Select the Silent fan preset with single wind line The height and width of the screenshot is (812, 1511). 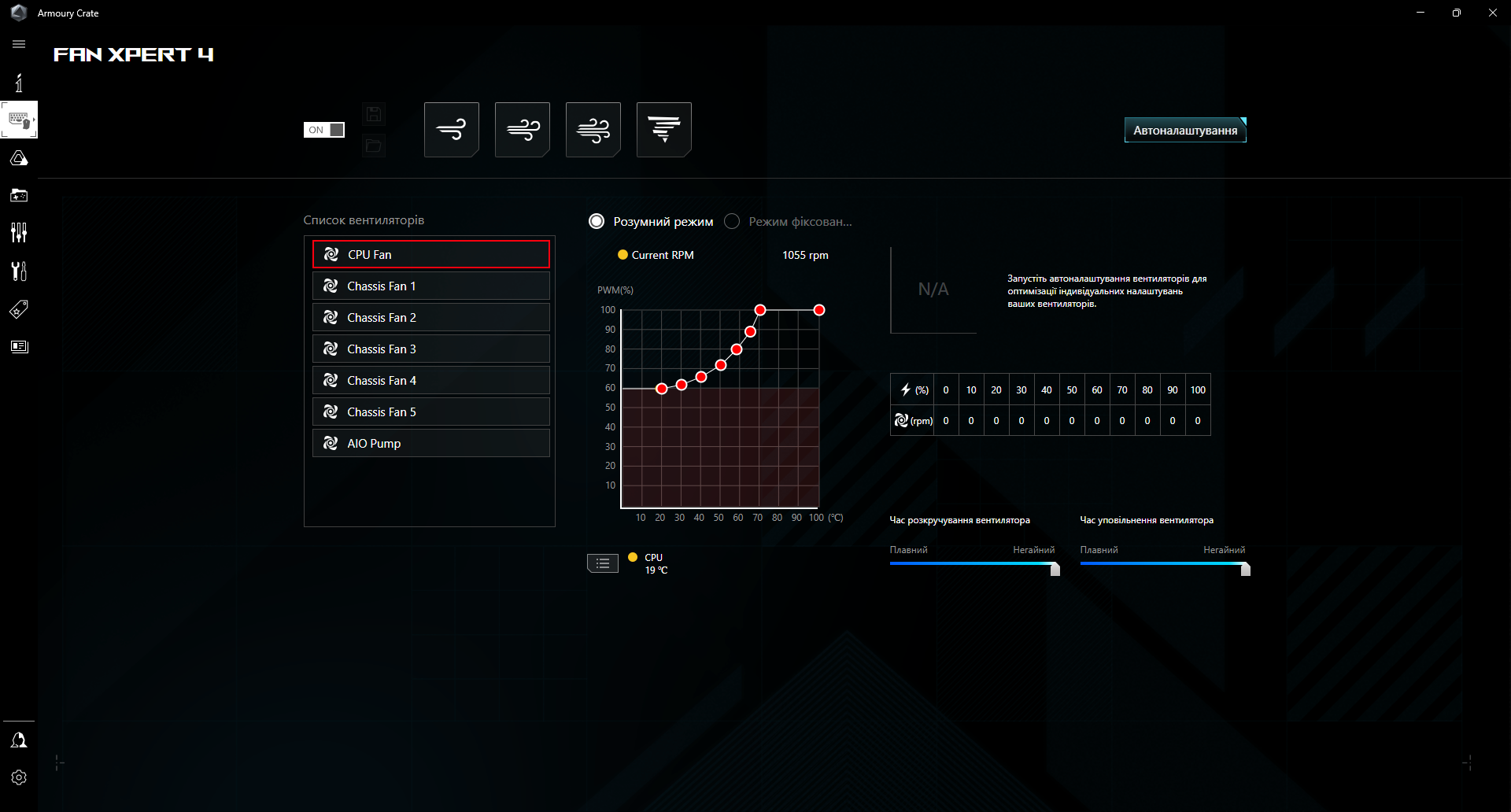click(452, 130)
